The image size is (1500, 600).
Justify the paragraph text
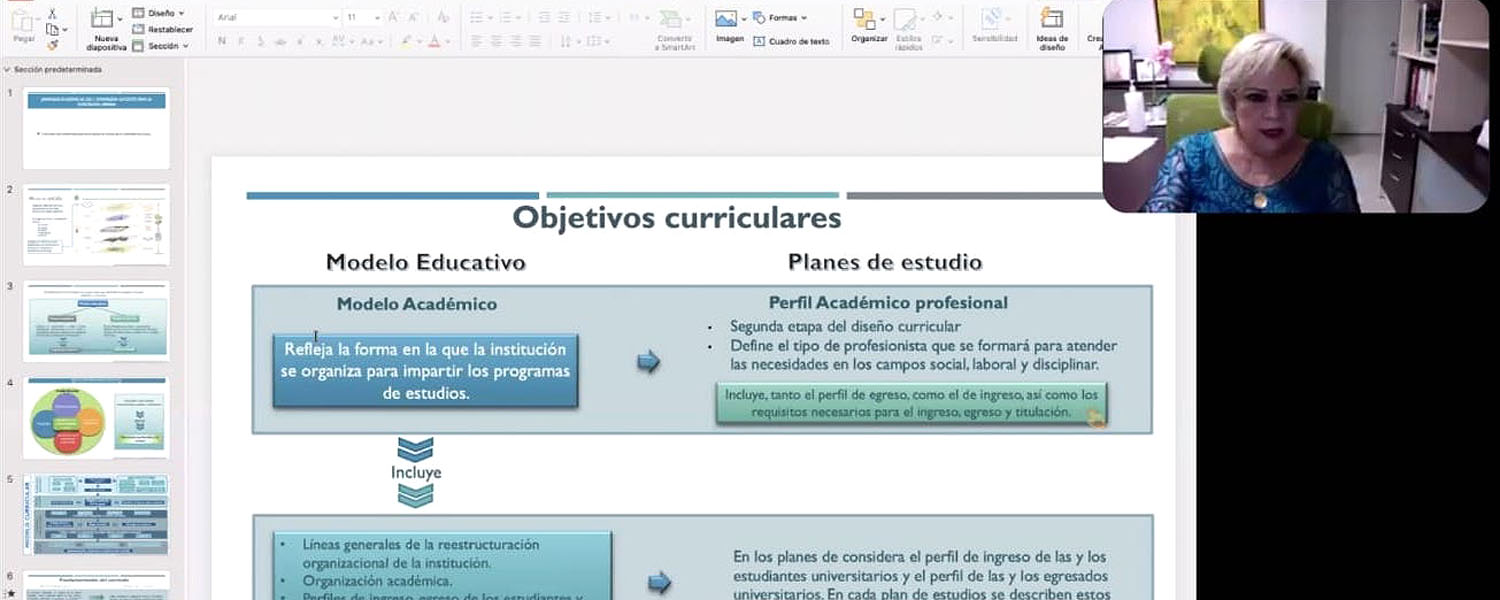pos(533,41)
